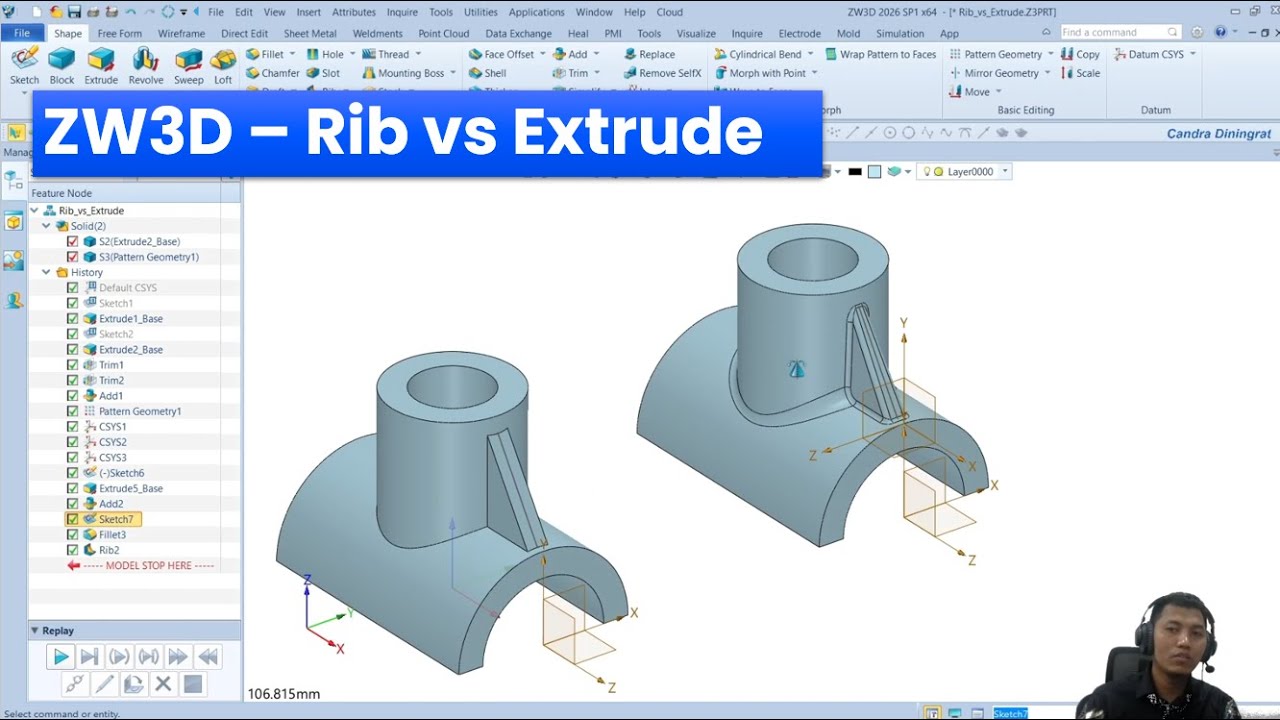Apply the Fillet tool
The width and height of the screenshot is (1280, 720).
point(265,54)
